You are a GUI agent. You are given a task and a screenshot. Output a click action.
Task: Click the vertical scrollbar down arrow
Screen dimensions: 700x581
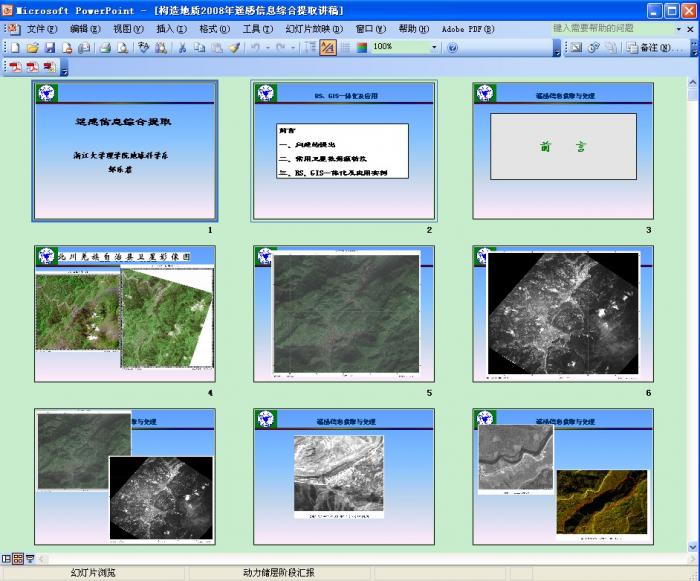click(693, 547)
